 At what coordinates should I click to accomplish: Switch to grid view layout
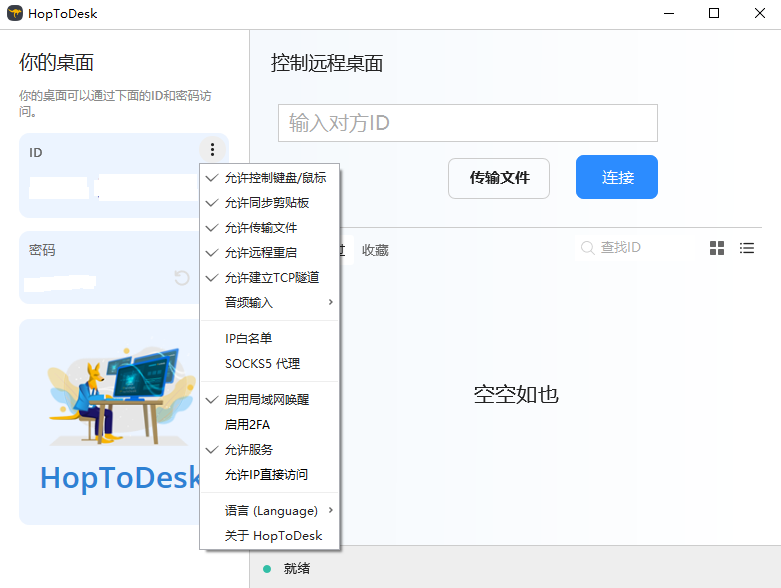(716, 248)
